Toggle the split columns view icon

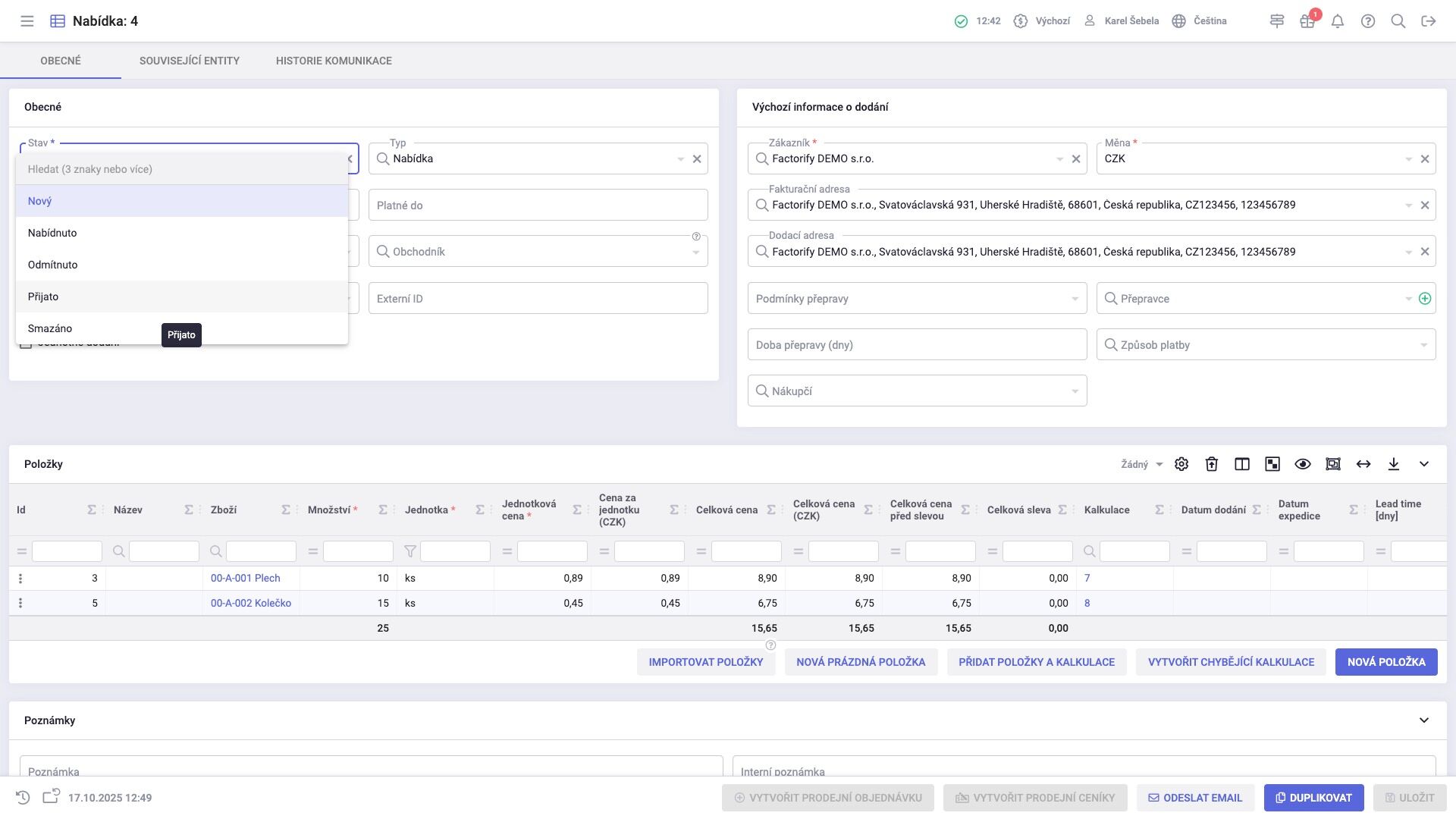pyautogui.click(x=1242, y=464)
